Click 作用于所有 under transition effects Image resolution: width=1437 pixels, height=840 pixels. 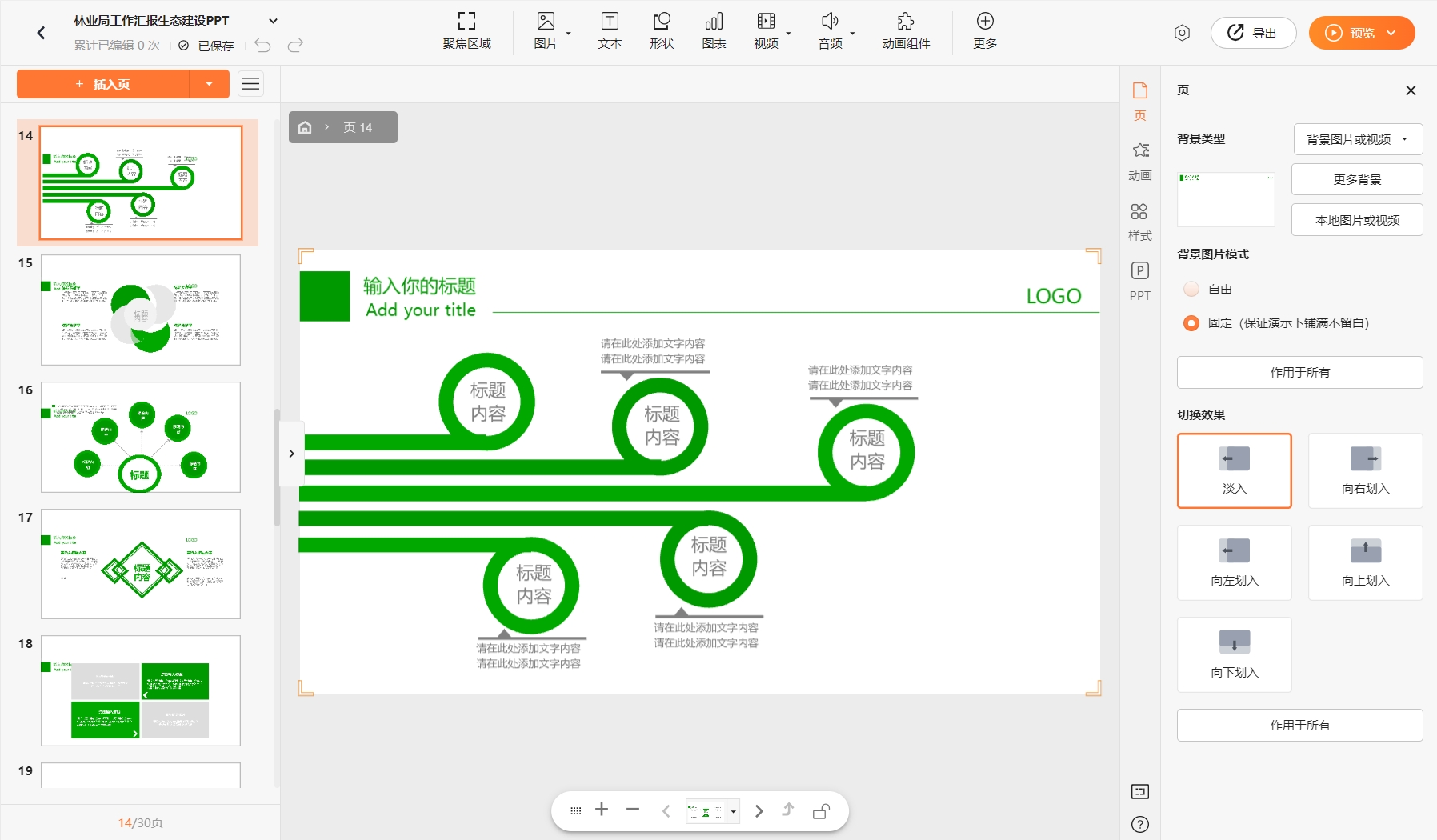coord(1299,725)
